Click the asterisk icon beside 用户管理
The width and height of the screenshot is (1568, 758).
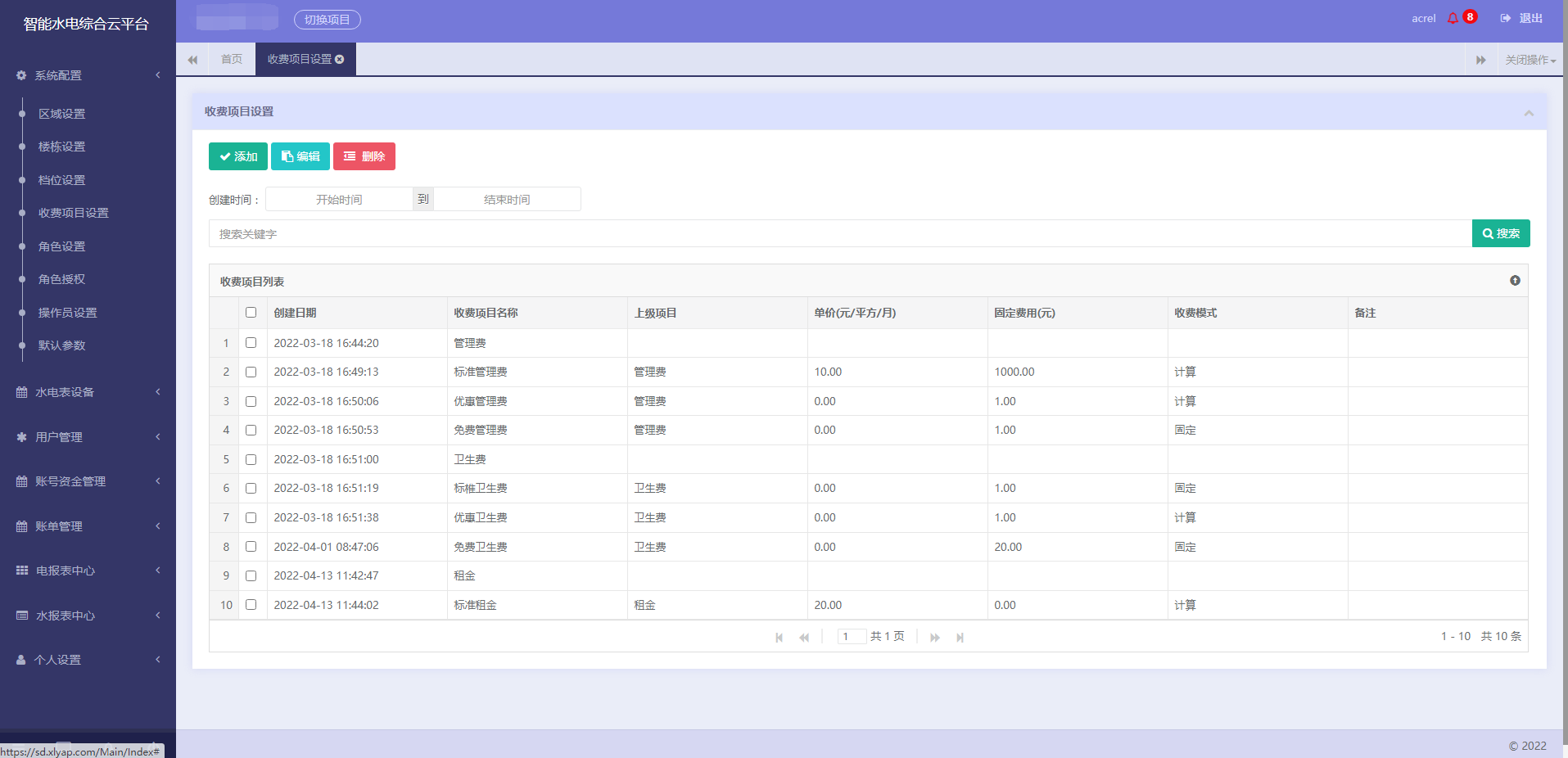point(21,437)
